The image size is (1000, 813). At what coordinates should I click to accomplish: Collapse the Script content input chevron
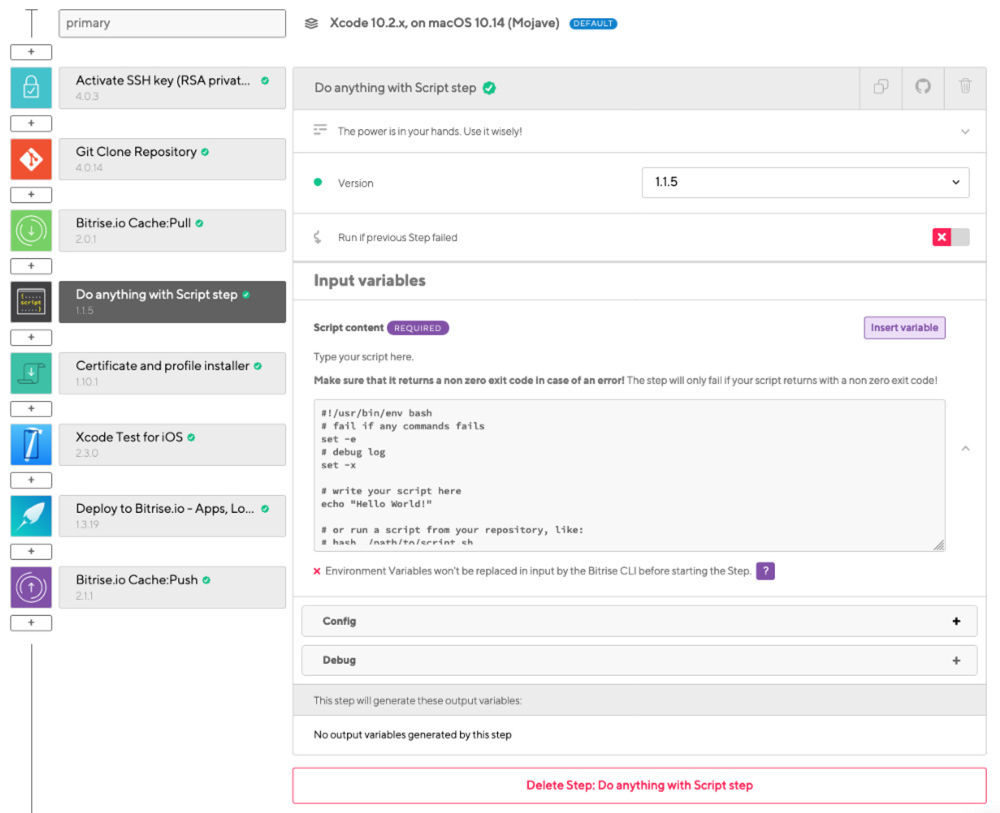pyautogui.click(x=966, y=449)
